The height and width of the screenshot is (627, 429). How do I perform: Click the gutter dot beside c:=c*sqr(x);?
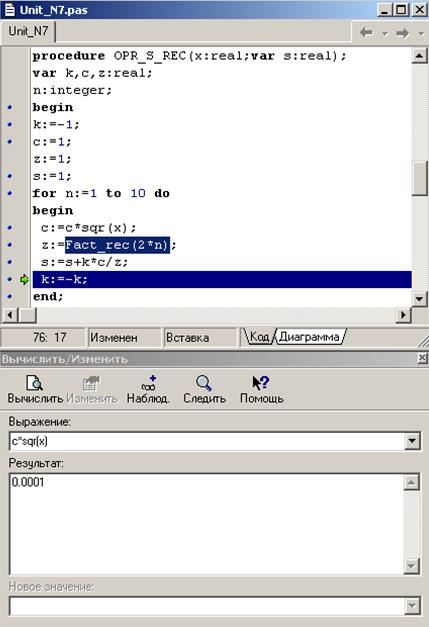(10, 228)
